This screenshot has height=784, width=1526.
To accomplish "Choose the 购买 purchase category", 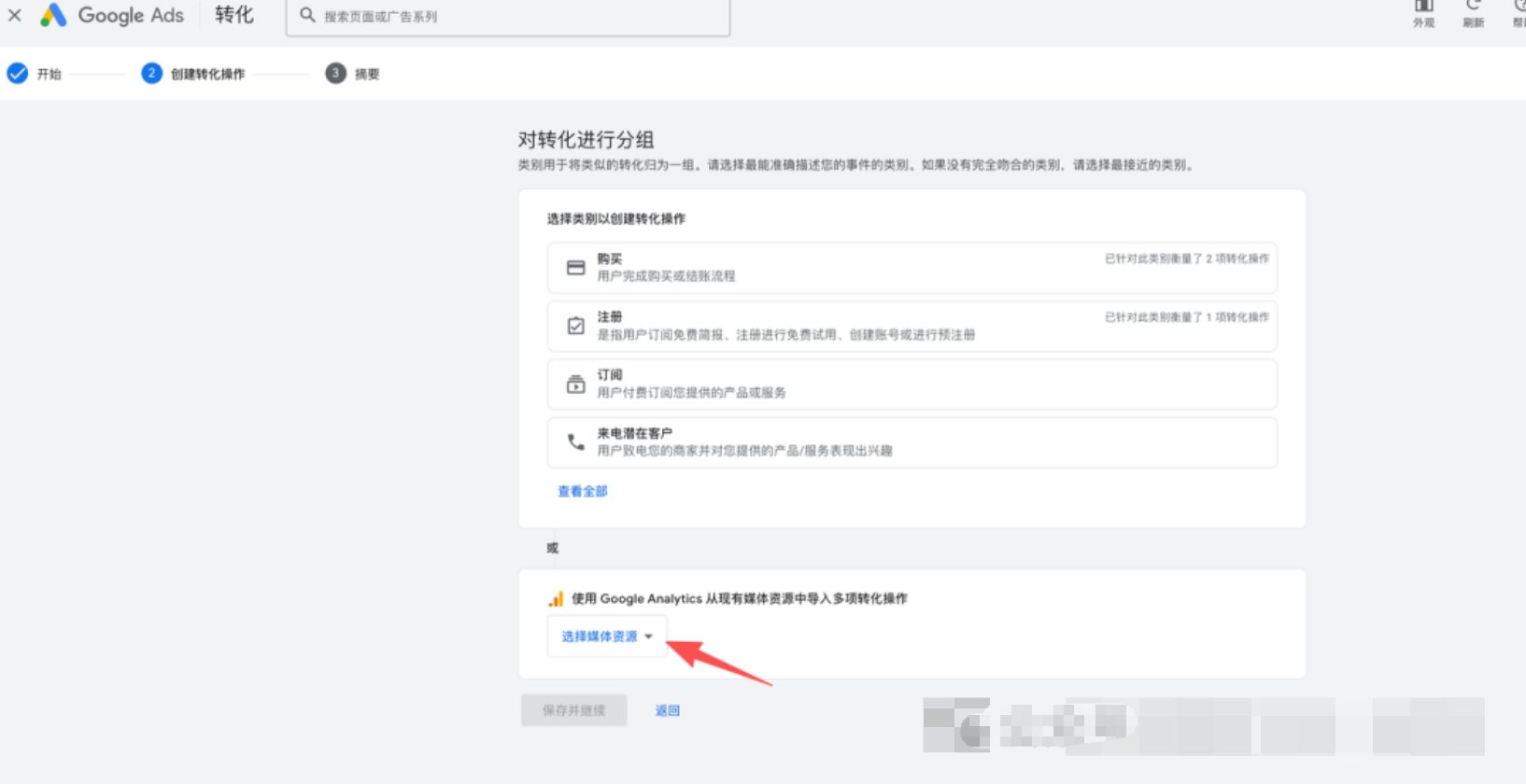I will (911, 268).
